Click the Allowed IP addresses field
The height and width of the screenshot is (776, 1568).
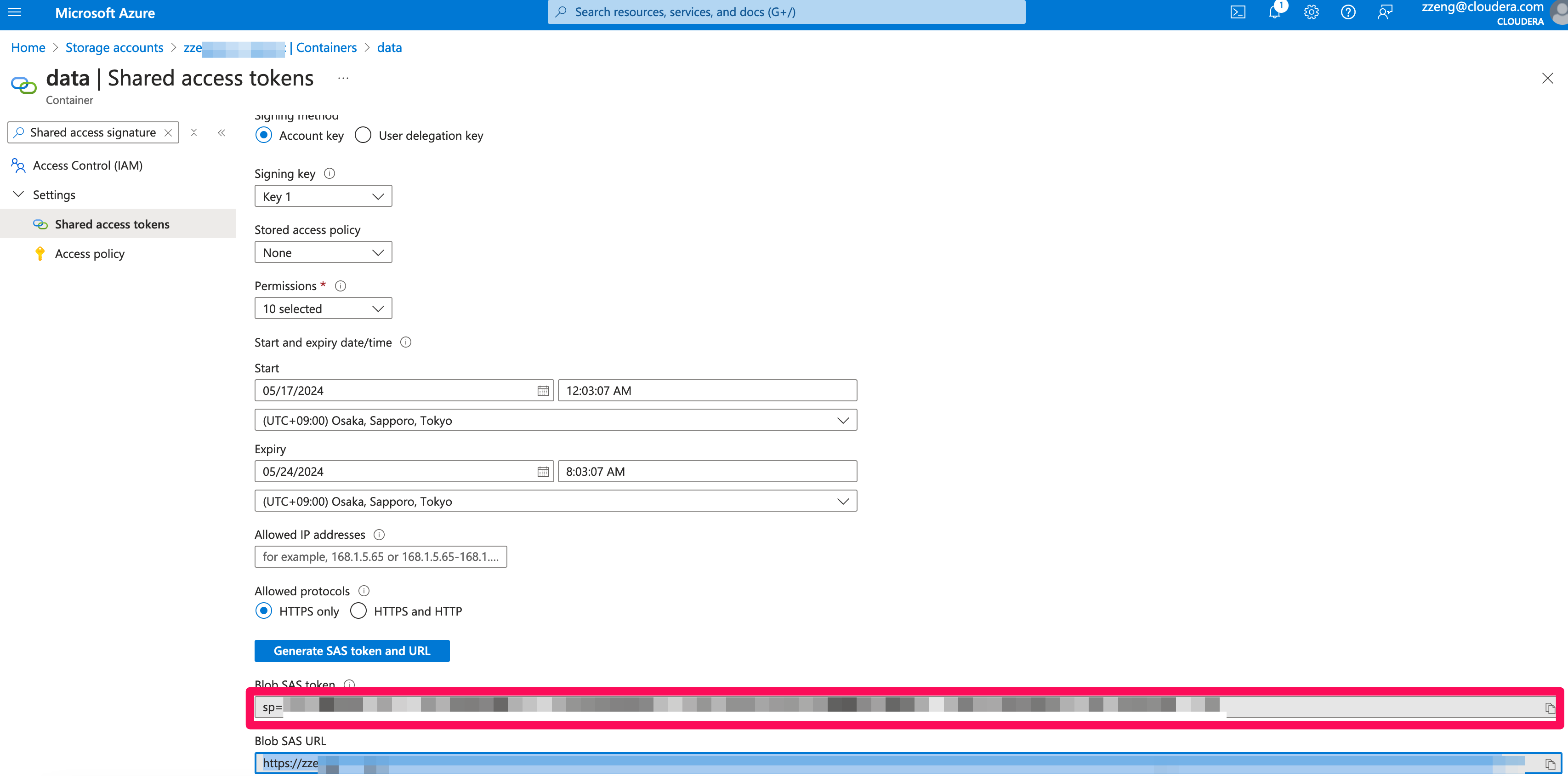click(x=381, y=556)
